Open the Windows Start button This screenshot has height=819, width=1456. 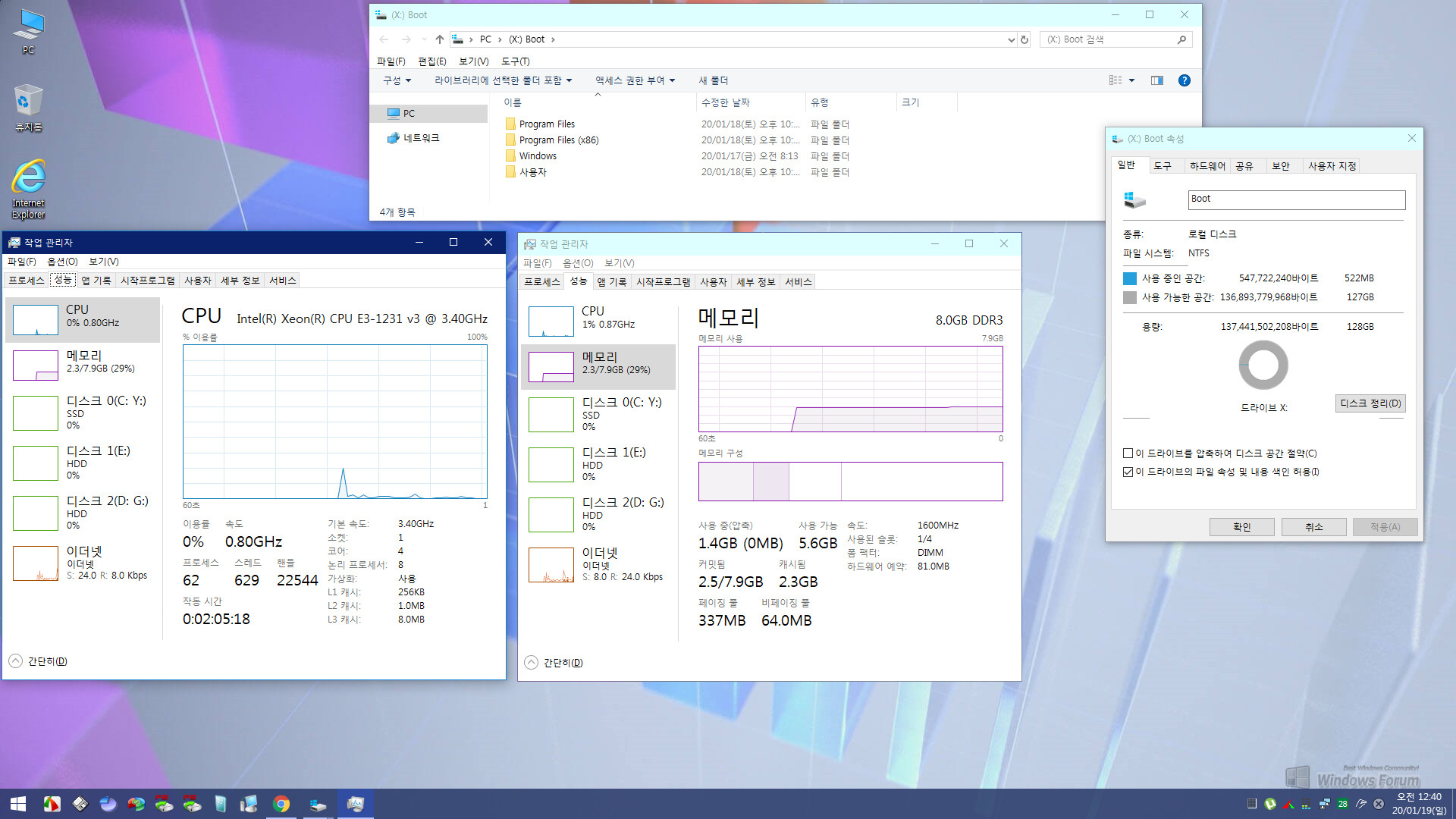[x=18, y=804]
